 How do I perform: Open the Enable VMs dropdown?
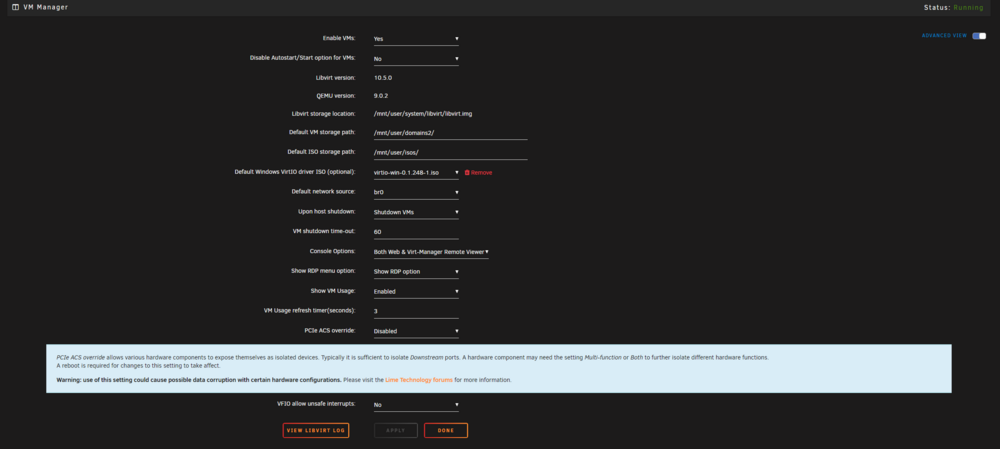click(x=416, y=39)
